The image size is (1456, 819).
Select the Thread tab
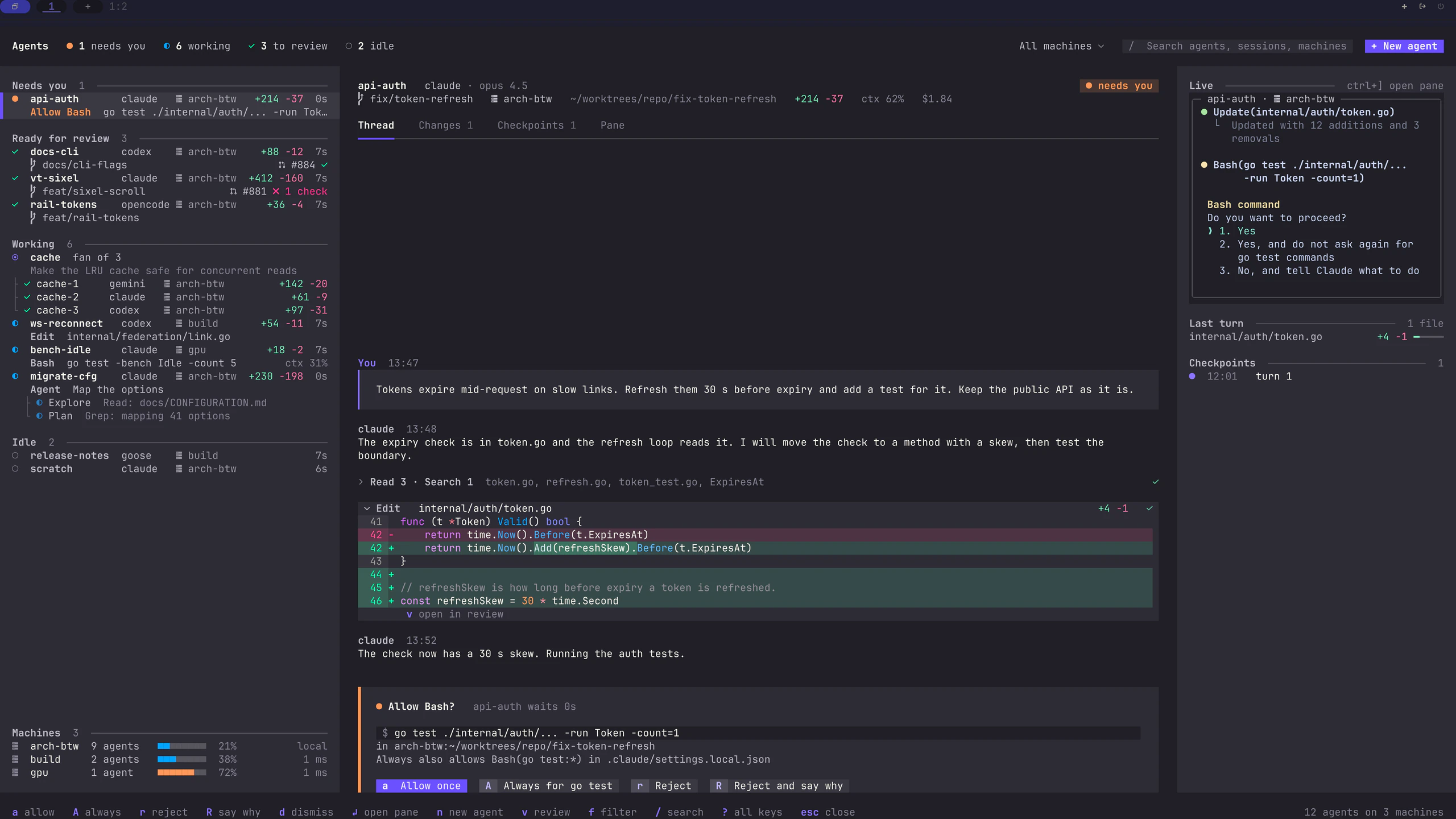(x=375, y=126)
